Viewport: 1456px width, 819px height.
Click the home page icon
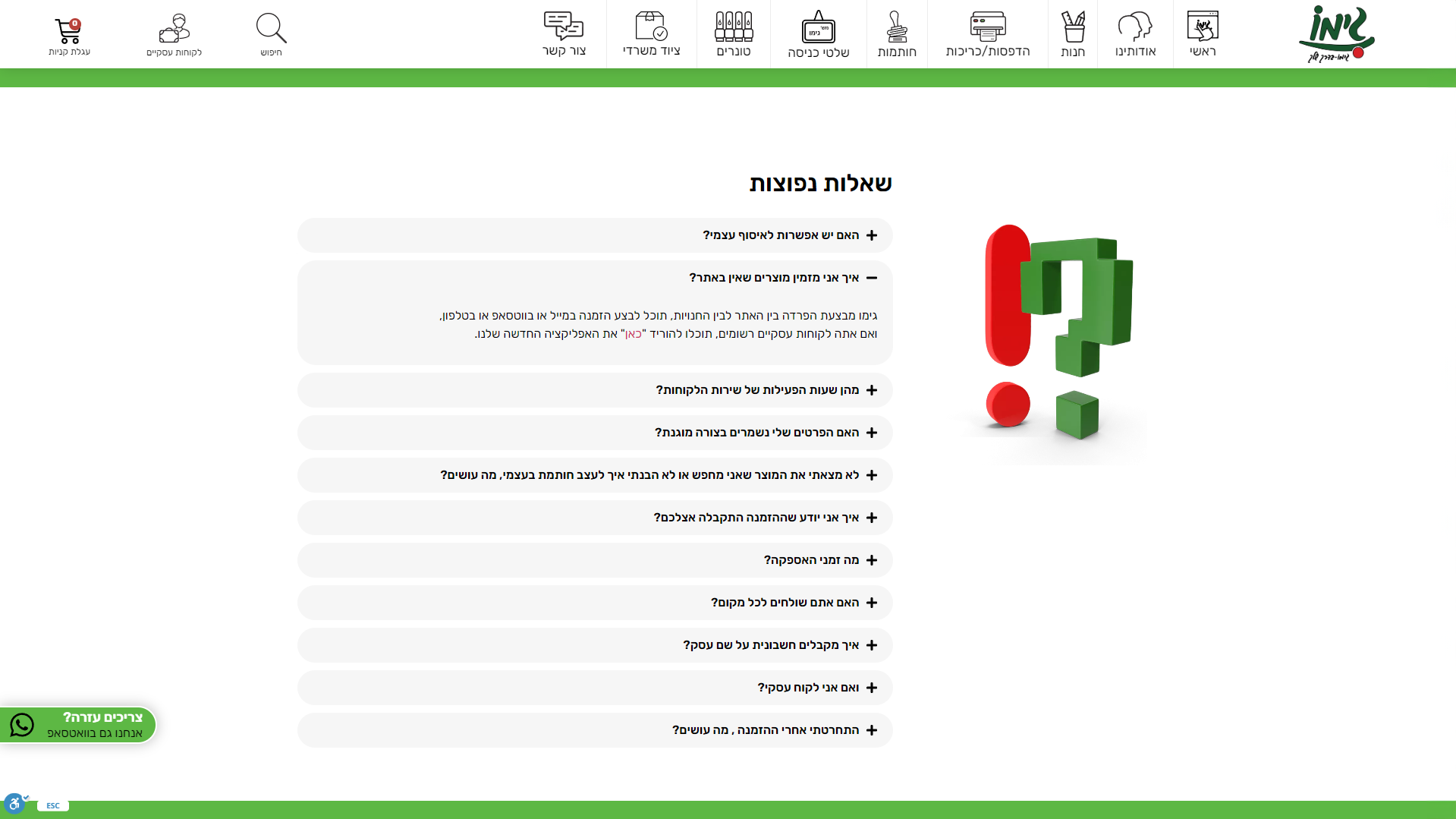click(1203, 26)
